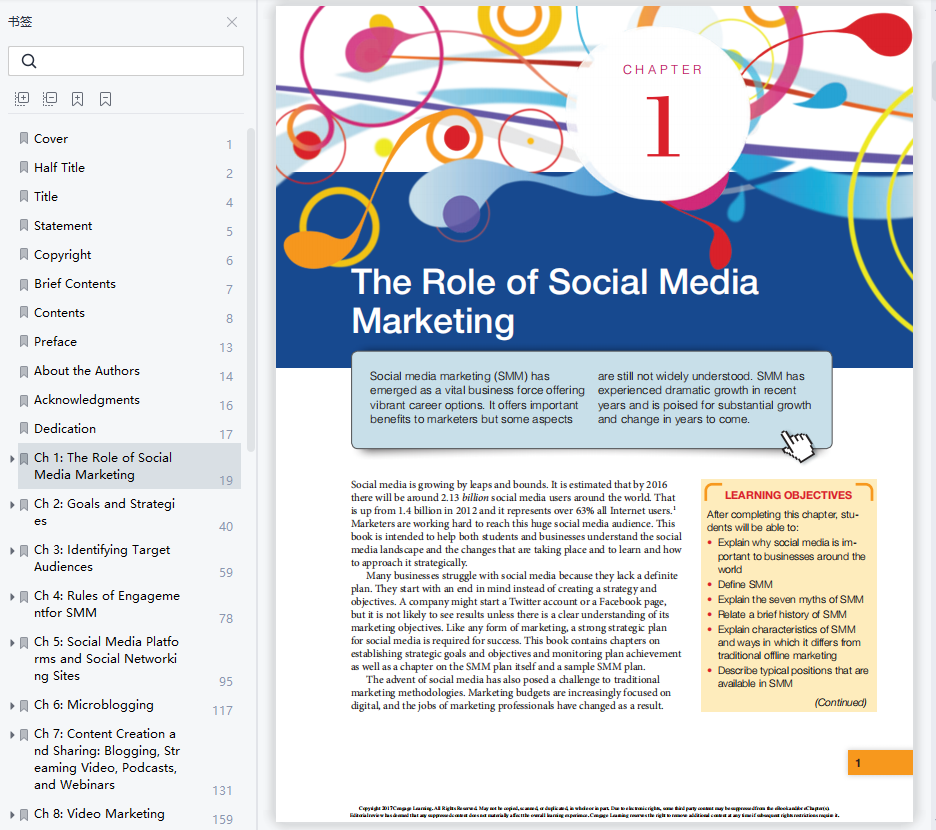Click page number 19 beside Ch 1 bookmark

(x=226, y=481)
